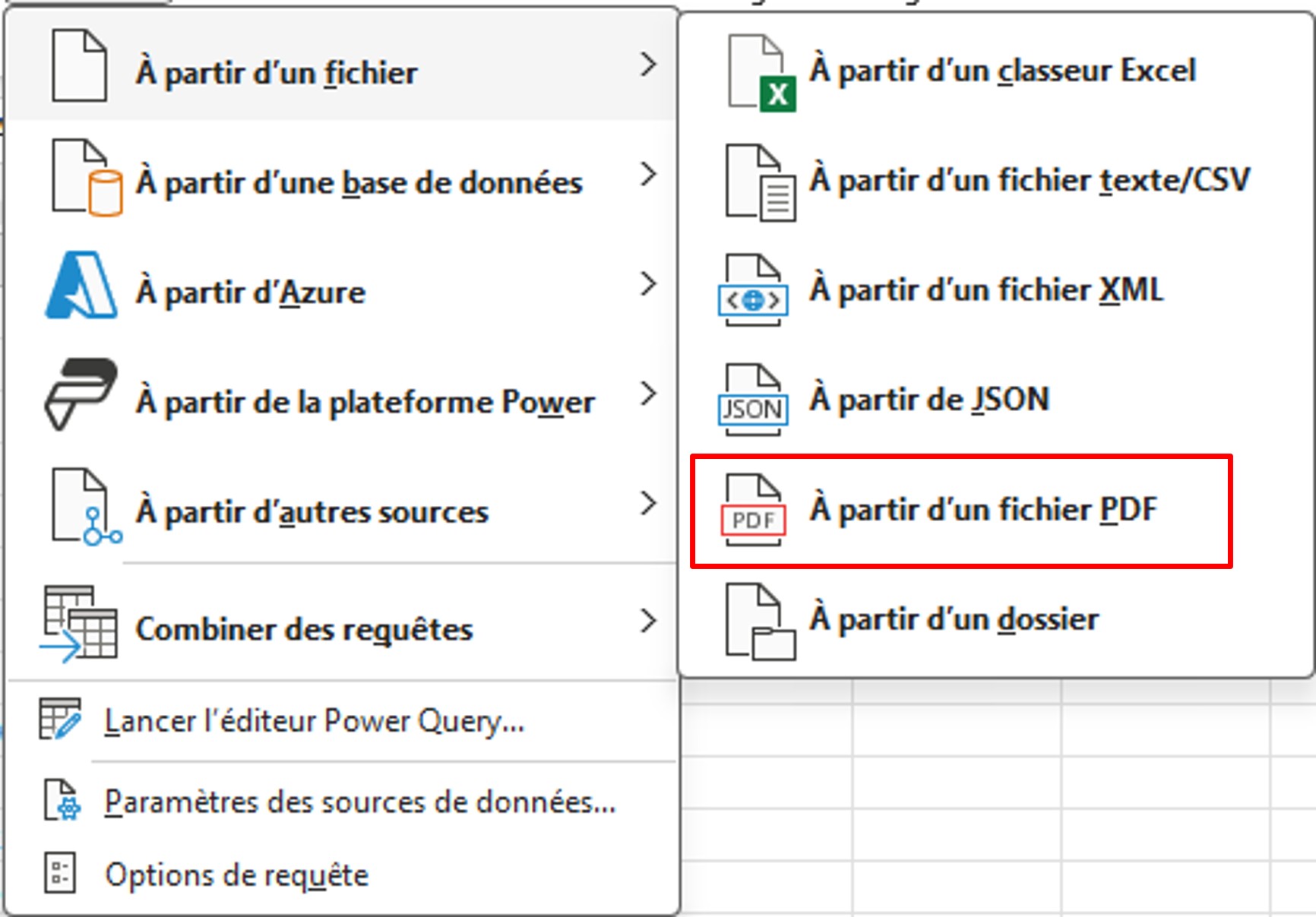This screenshot has height=917, width=1316.
Task: Click the blank file icon beside À partir d'un fichier
Action: (x=79, y=65)
